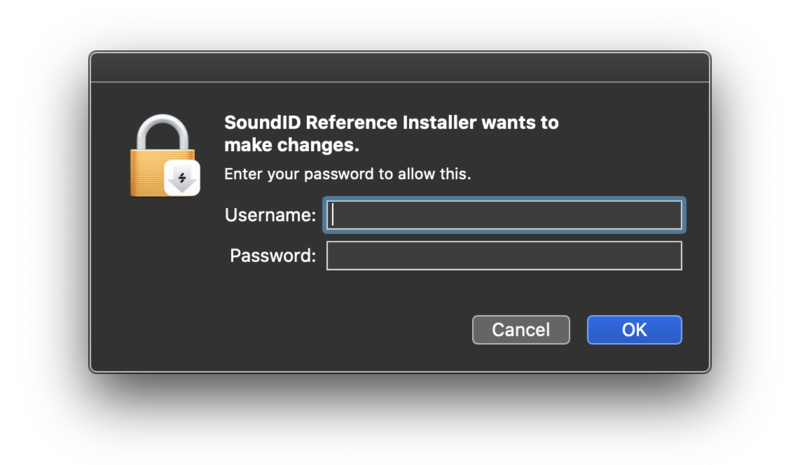Place cursor at the Password field's right end
800x465 pixels.
pyautogui.click(x=675, y=256)
